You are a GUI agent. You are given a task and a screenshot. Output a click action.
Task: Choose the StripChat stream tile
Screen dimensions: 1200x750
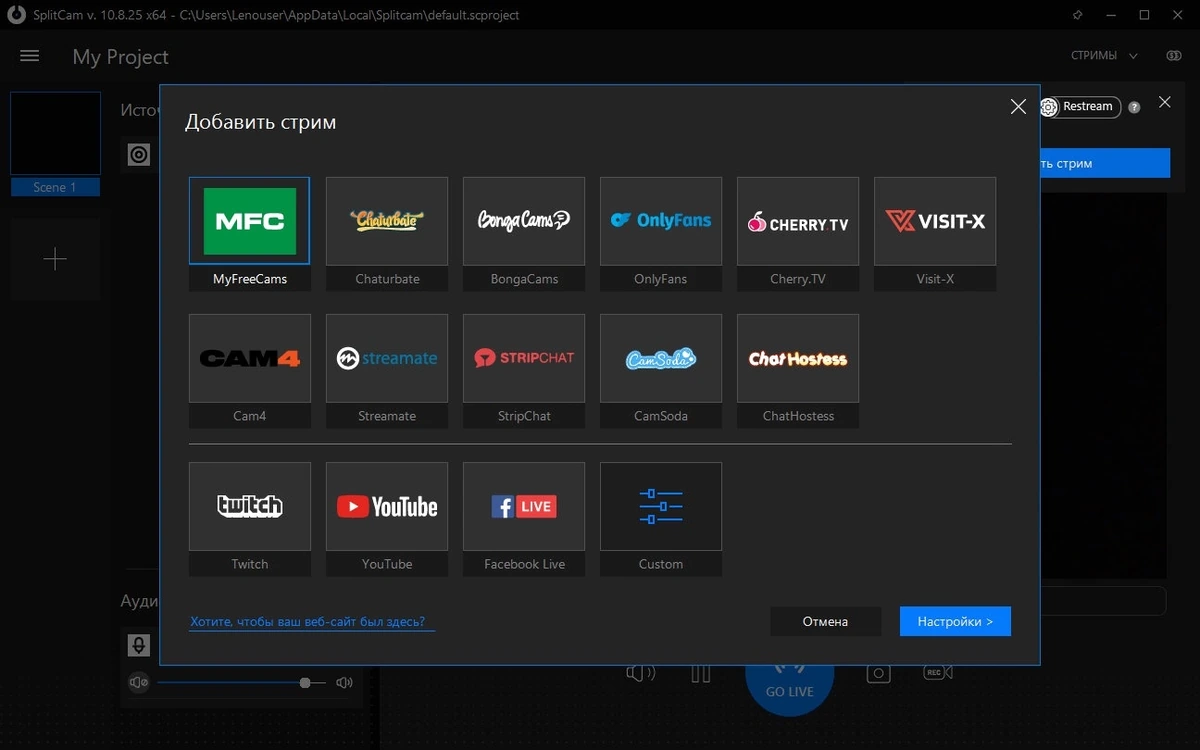[524, 371]
